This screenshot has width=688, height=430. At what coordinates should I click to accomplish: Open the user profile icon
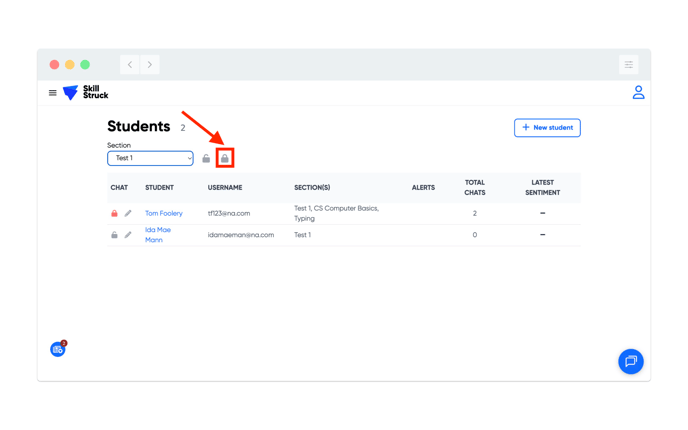(638, 93)
